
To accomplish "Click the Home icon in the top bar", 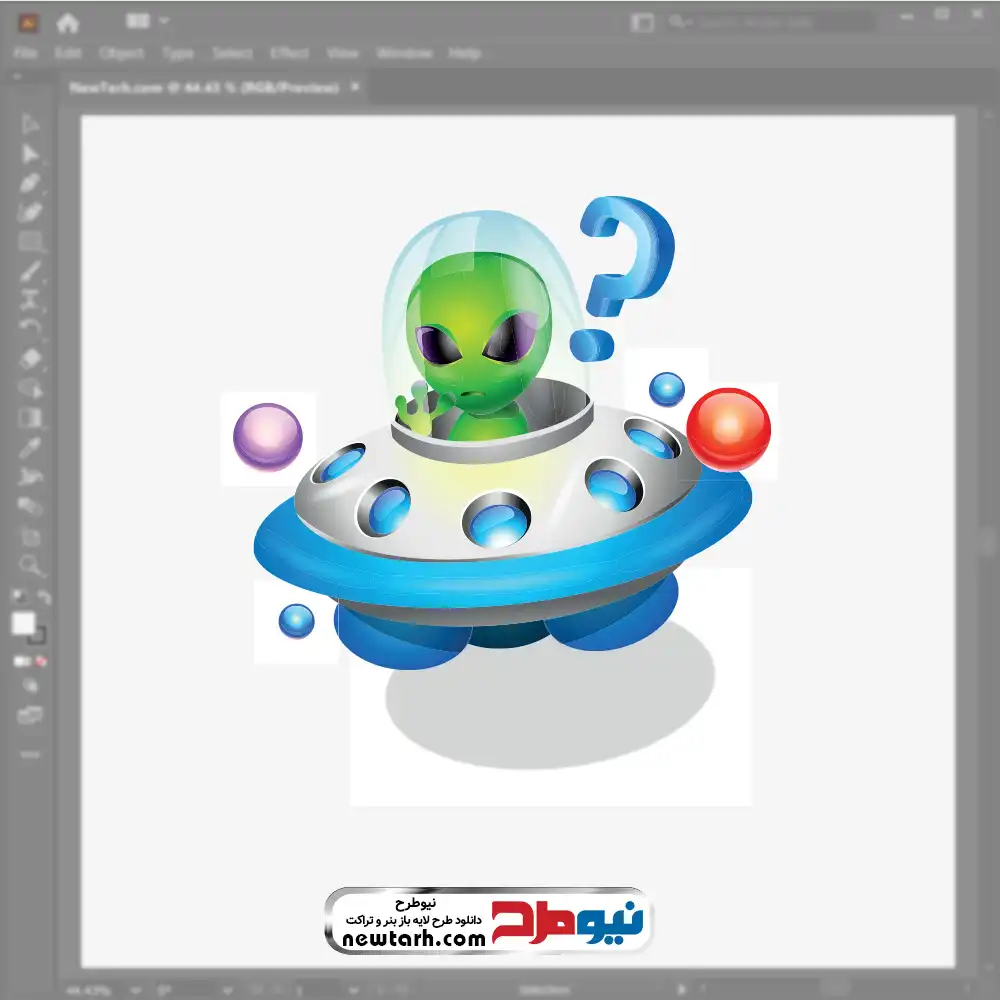I will click(x=67, y=23).
